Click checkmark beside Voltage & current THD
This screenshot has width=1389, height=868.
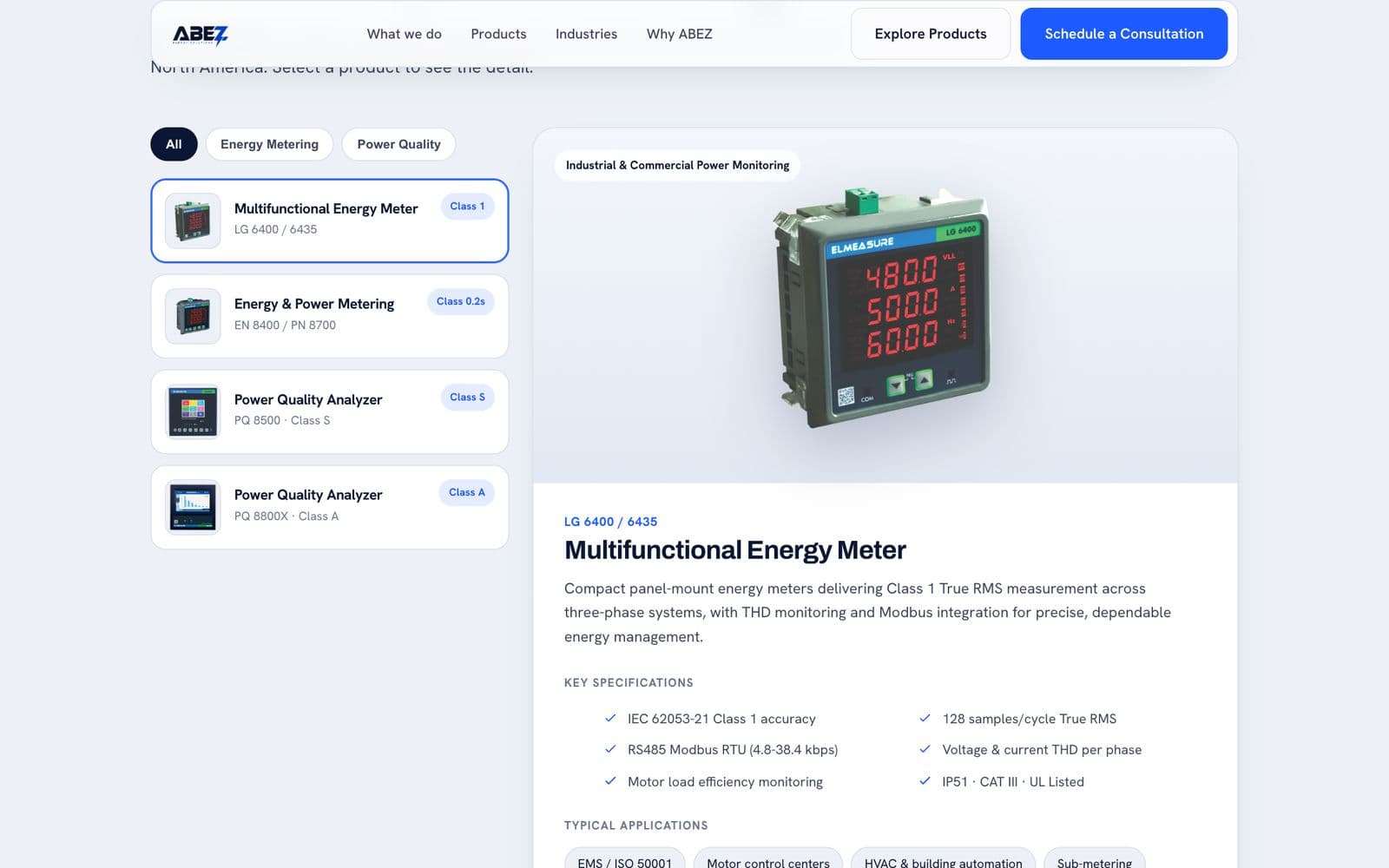pyautogui.click(x=925, y=749)
